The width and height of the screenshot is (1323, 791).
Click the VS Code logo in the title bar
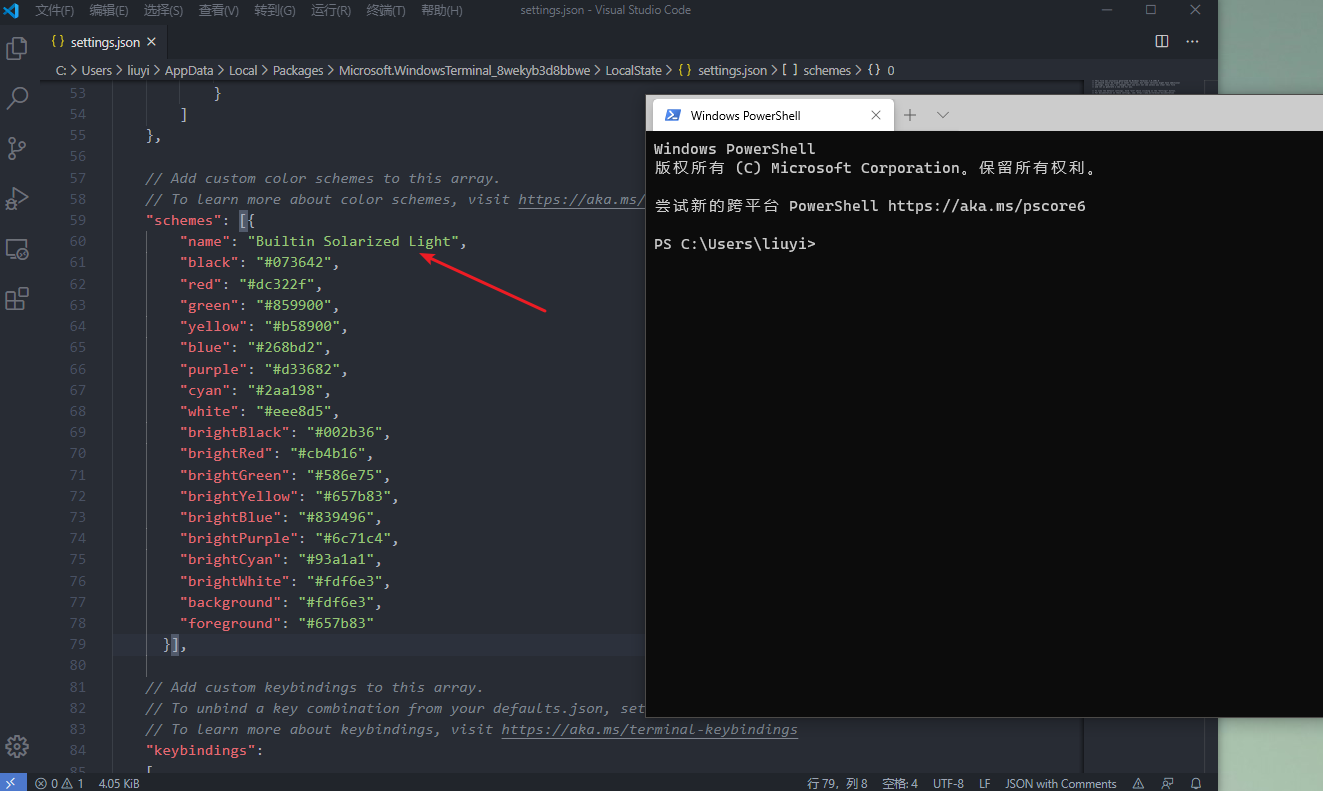[x=11, y=10]
